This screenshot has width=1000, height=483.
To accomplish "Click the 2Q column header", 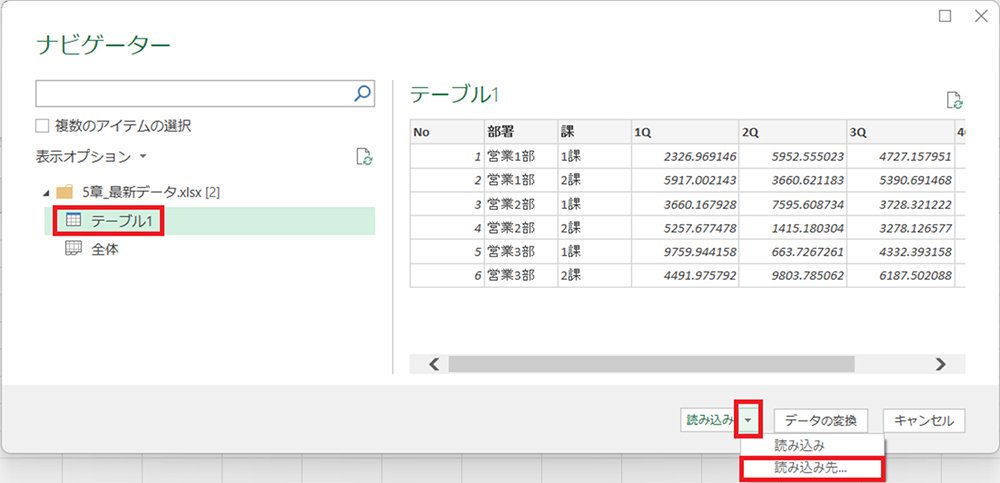I will click(793, 132).
